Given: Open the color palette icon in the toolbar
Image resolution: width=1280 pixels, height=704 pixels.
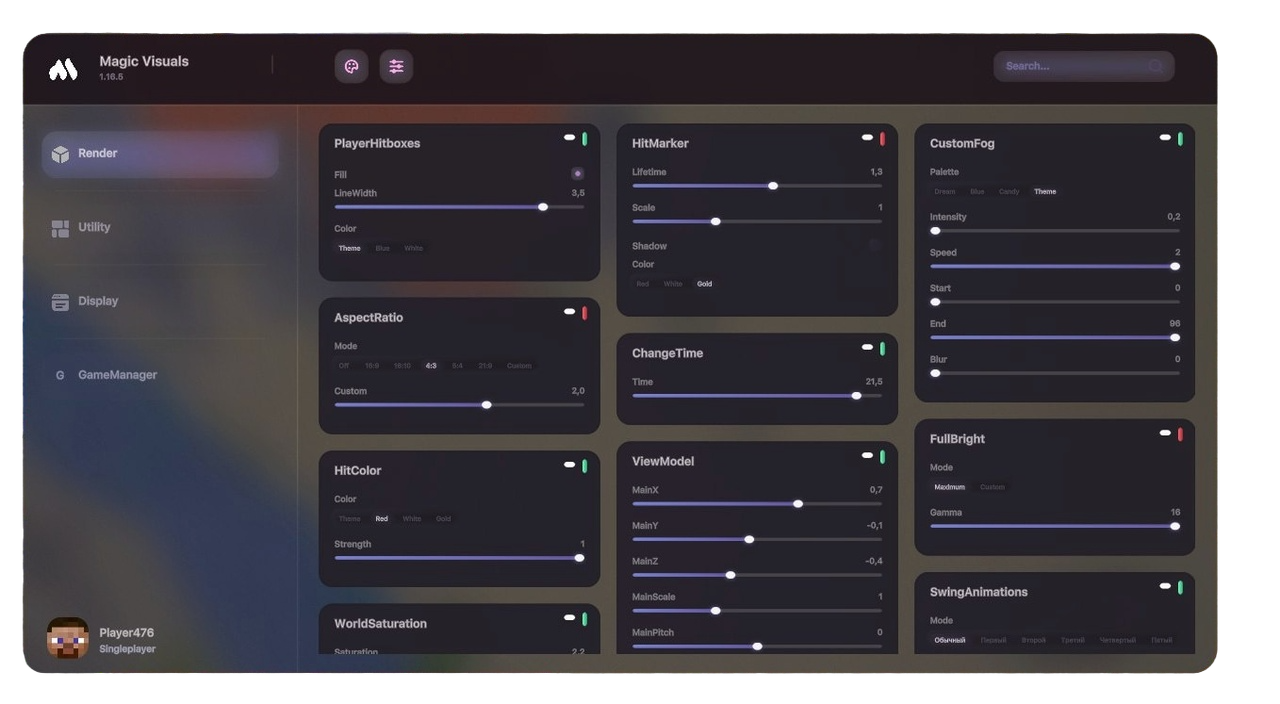Looking at the screenshot, I should [351, 66].
